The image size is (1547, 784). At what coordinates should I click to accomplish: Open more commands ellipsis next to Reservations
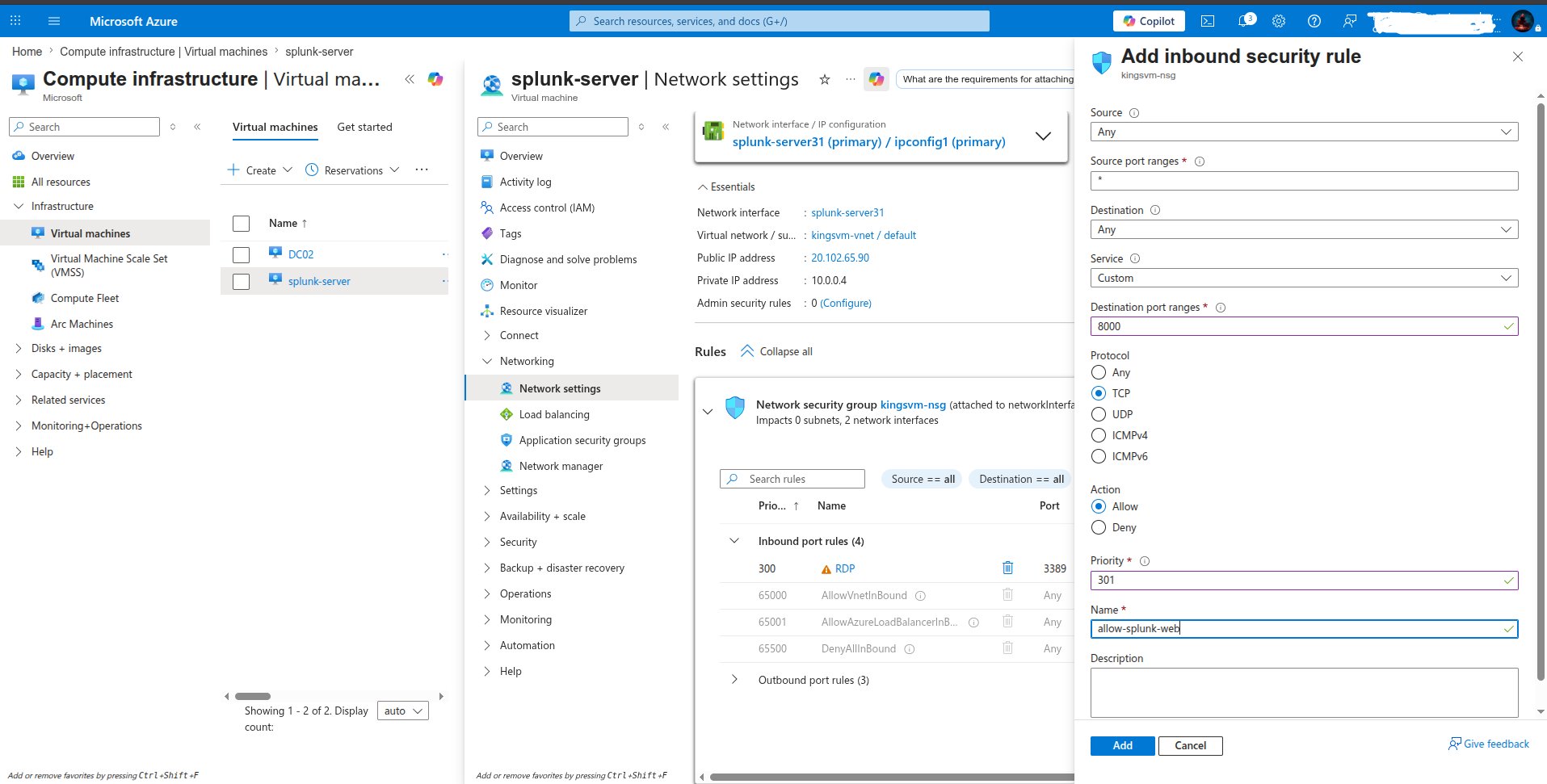pyautogui.click(x=422, y=170)
